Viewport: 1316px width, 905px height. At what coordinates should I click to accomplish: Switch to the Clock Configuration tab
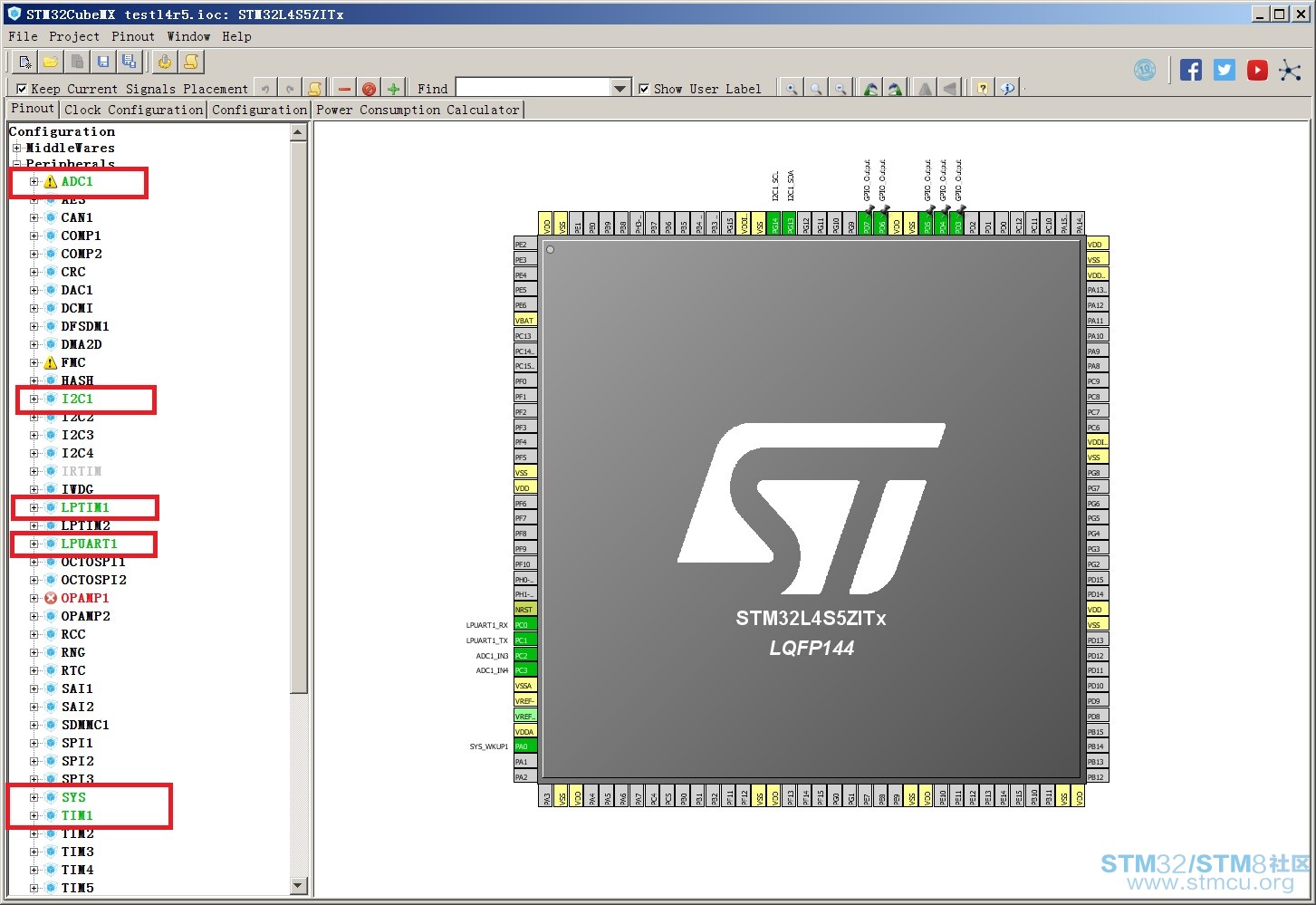tap(133, 110)
